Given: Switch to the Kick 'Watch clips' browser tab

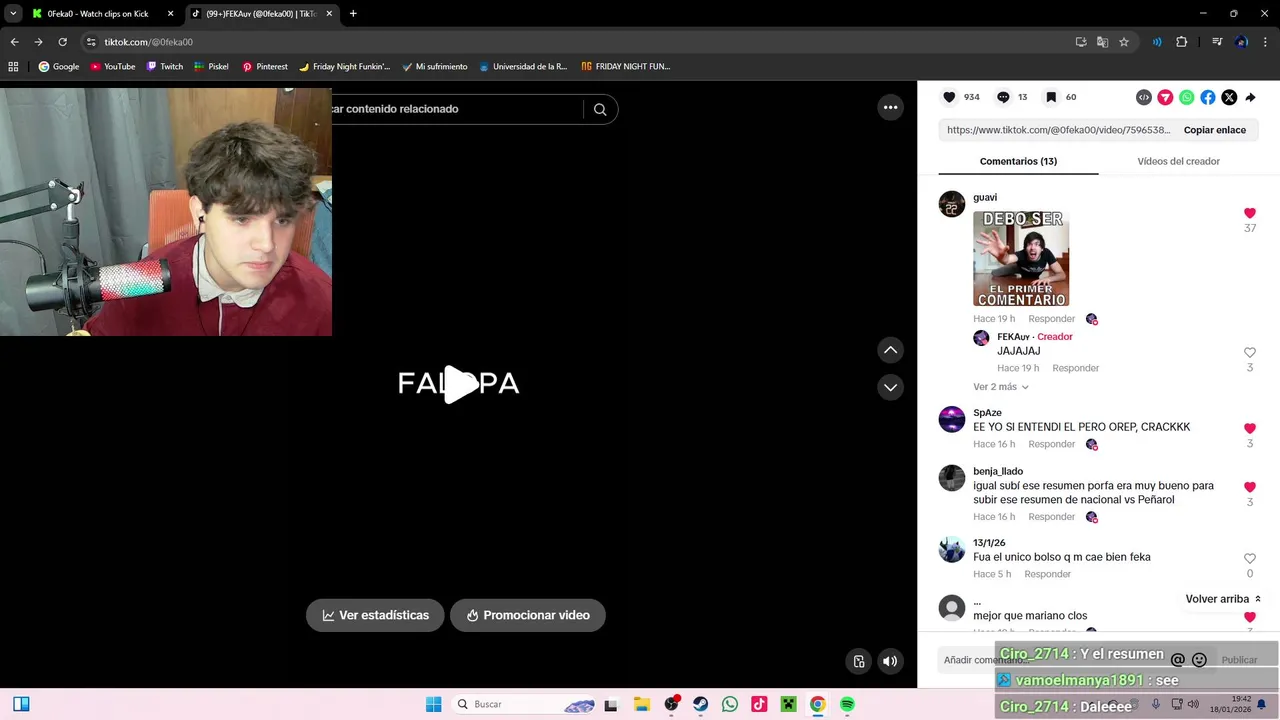Looking at the screenshot, I should tap(98, 14).
